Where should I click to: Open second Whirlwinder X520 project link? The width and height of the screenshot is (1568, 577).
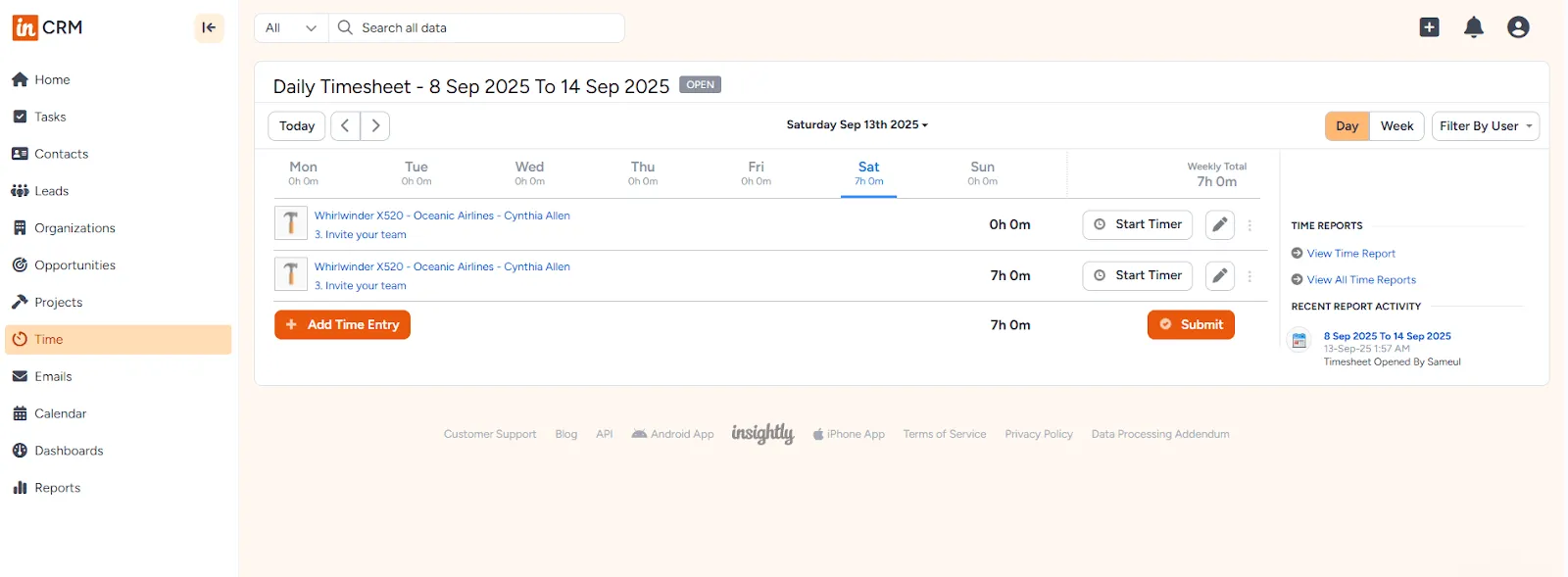coord(442,266)
